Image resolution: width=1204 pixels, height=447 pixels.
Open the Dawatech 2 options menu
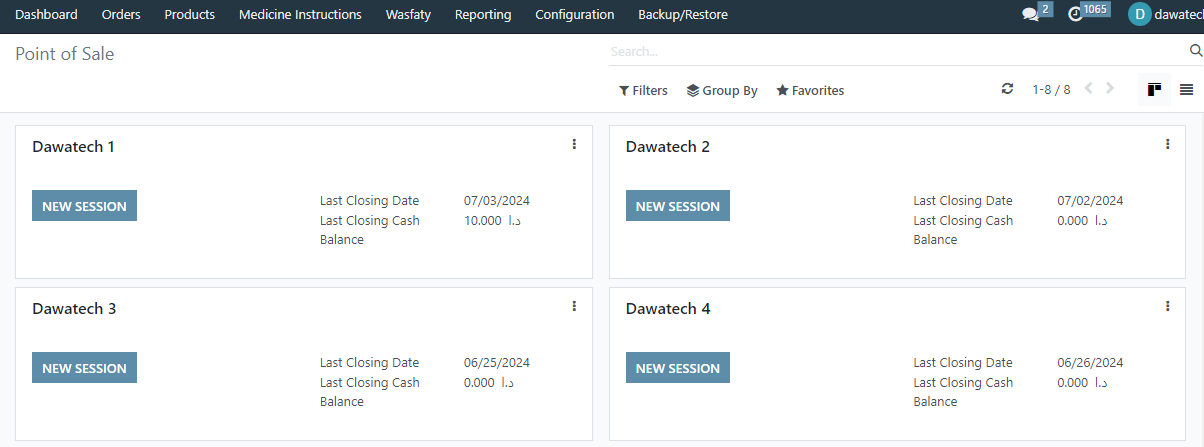[1167, 144]
